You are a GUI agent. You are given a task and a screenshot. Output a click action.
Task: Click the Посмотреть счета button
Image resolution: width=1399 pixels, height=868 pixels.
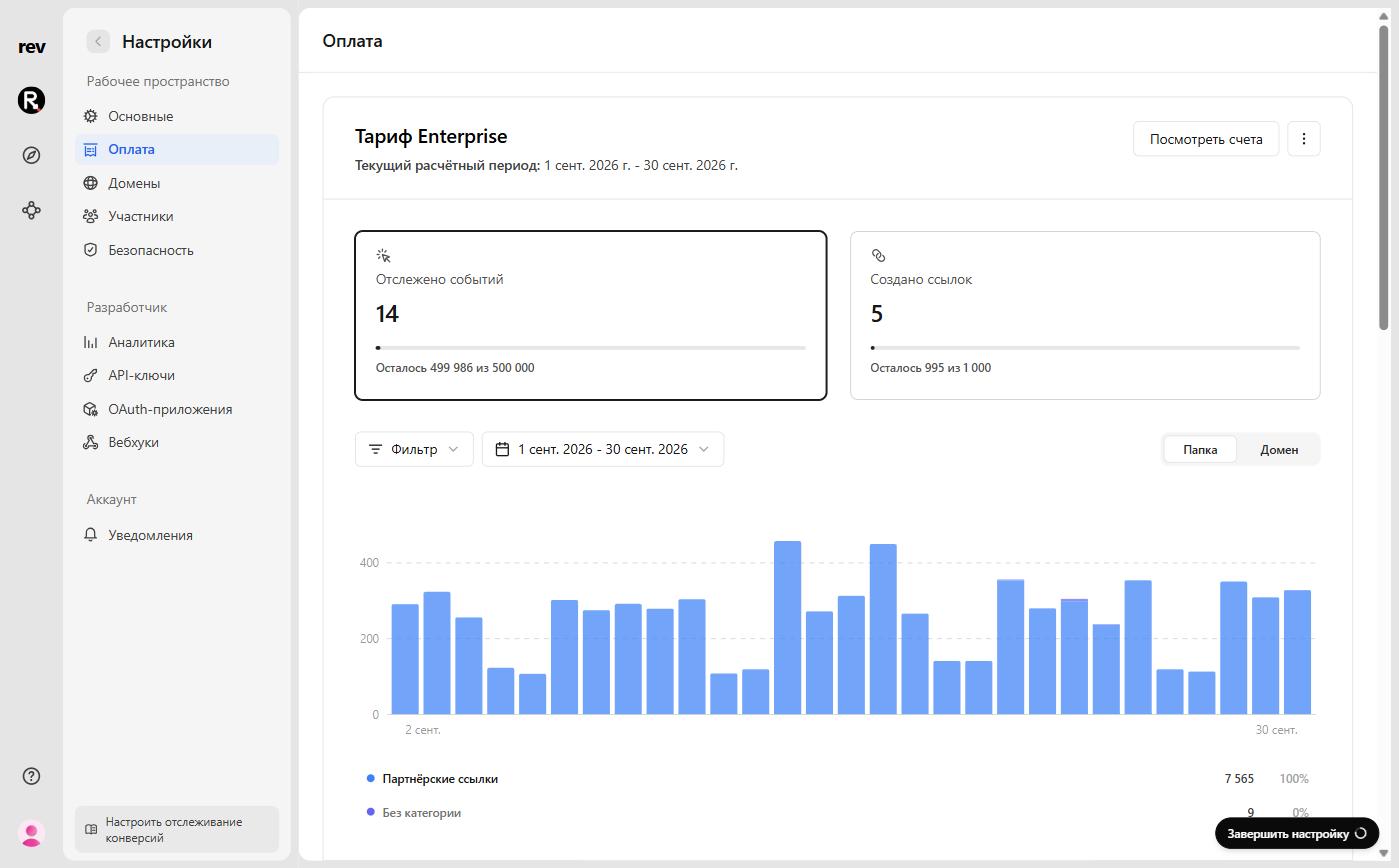1206,139
